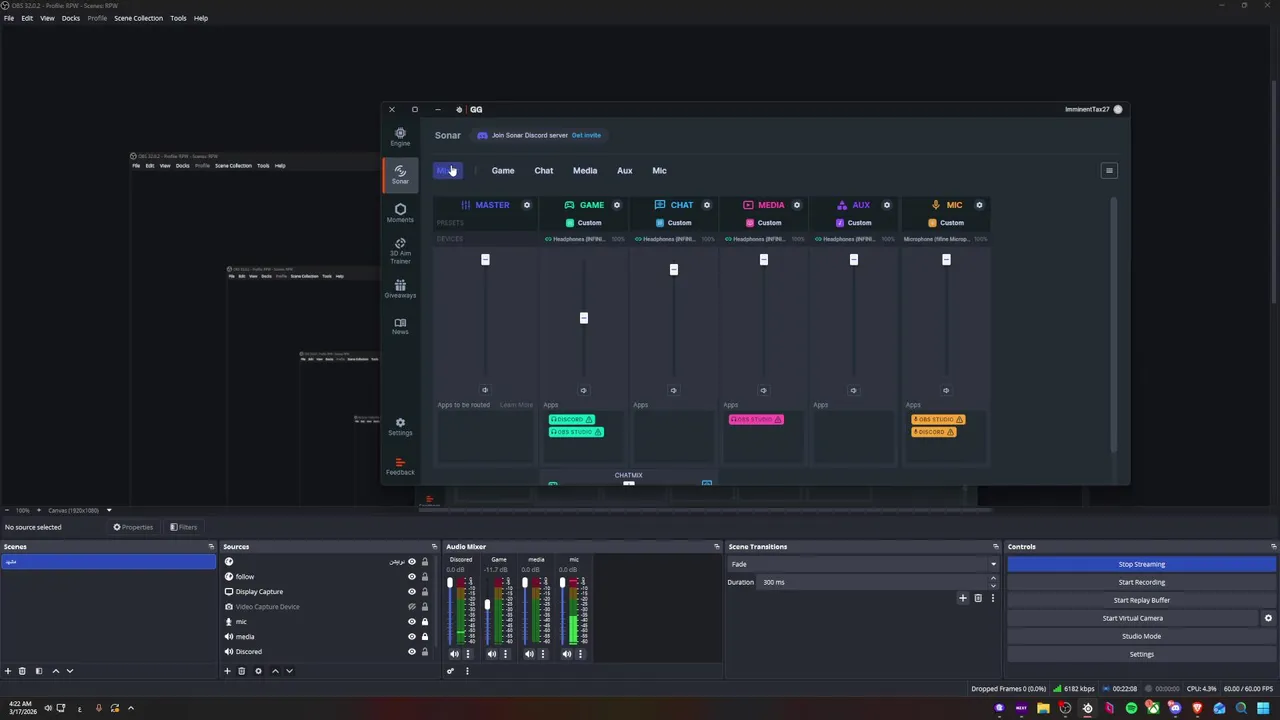Screen dimensions: 1280x720
Task: Remove transition with trash icon
Action: coord(978,598)
